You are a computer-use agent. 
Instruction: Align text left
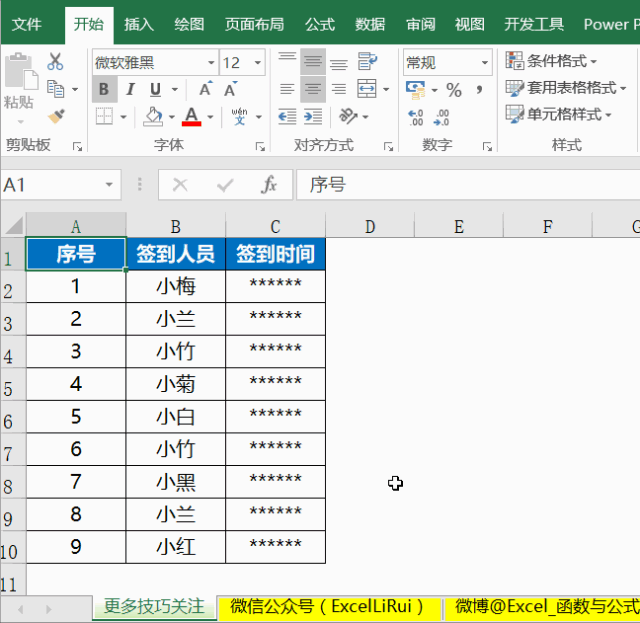287,89
